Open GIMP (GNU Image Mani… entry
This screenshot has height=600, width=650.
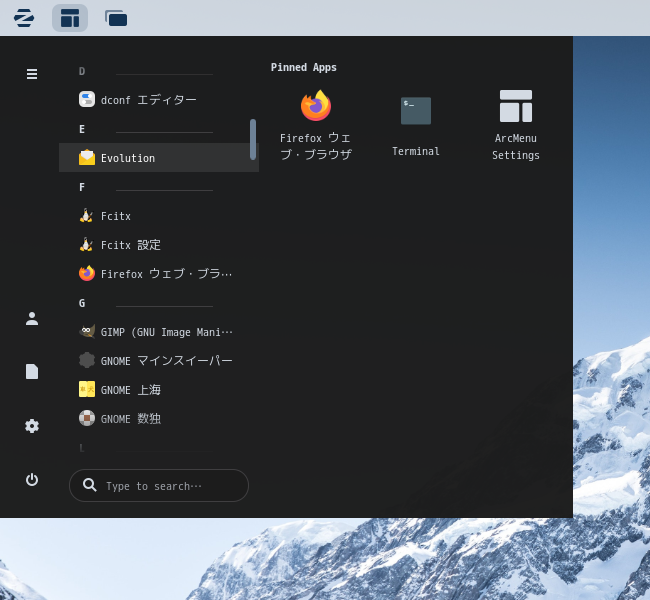click(x=159, y=332)
